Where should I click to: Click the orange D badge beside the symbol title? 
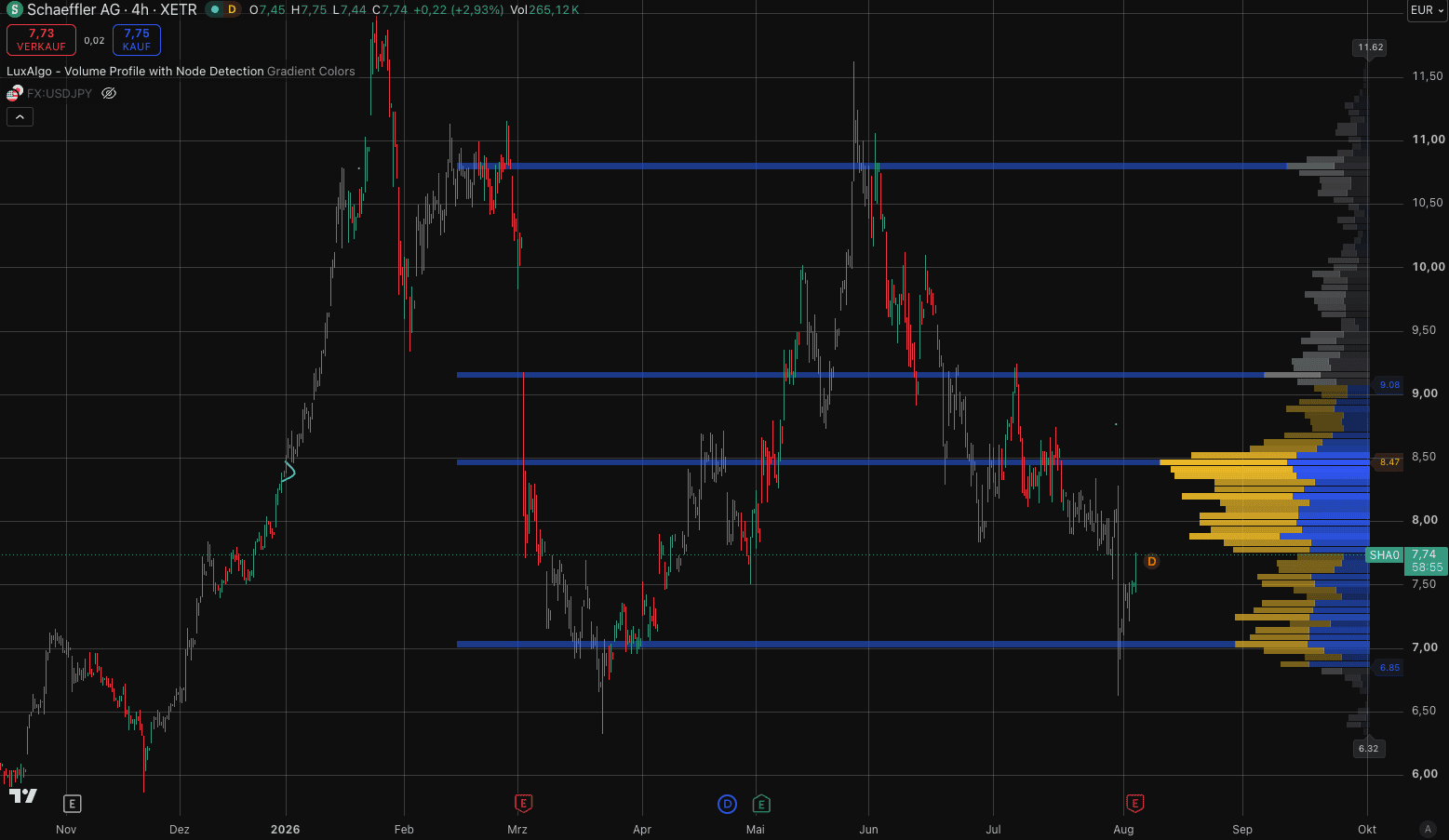click(232, 10)
